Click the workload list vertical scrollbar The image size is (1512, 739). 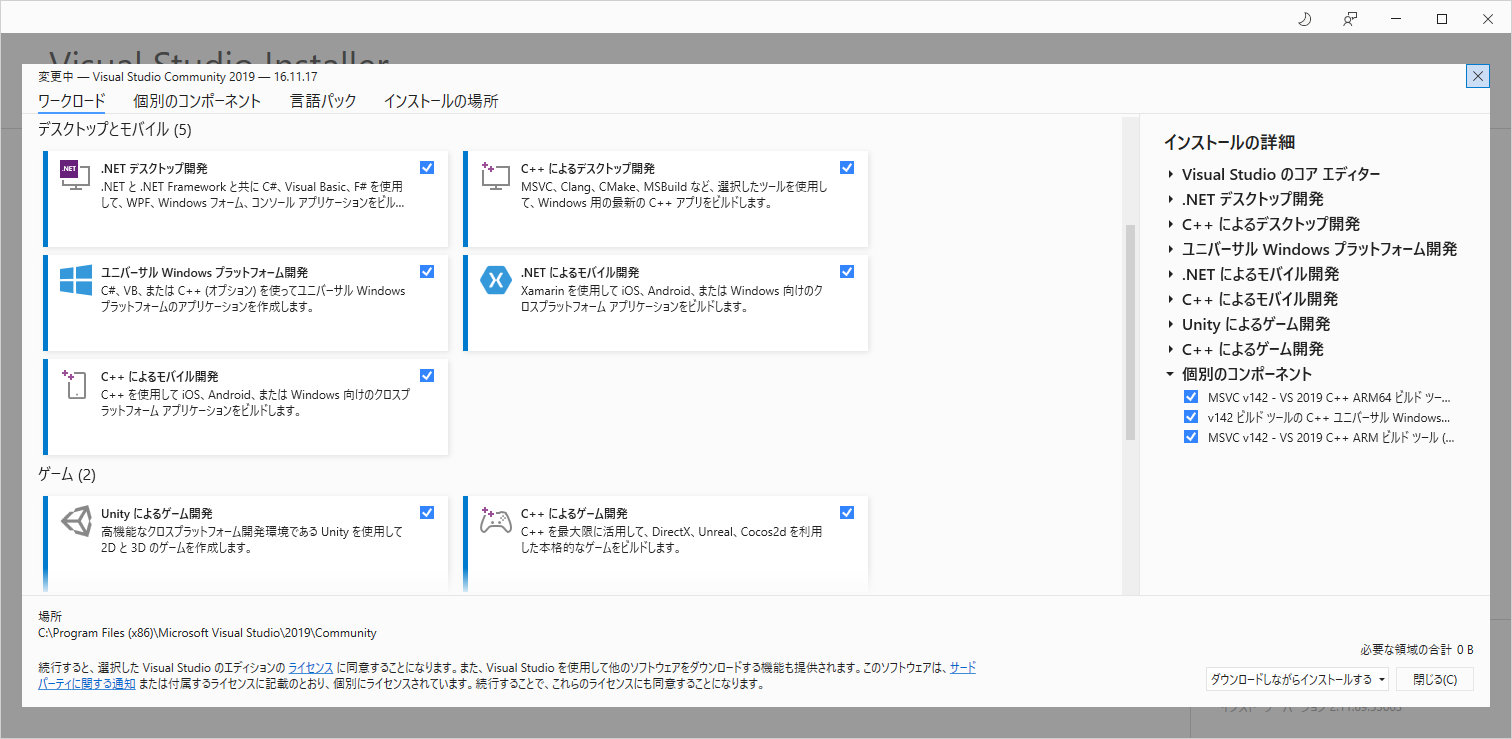1130,330
